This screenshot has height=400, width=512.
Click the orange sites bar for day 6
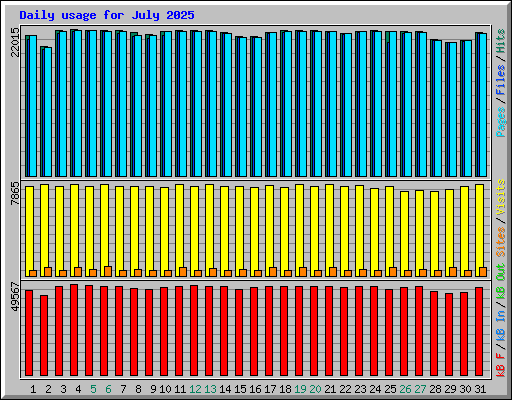(108, 271)
